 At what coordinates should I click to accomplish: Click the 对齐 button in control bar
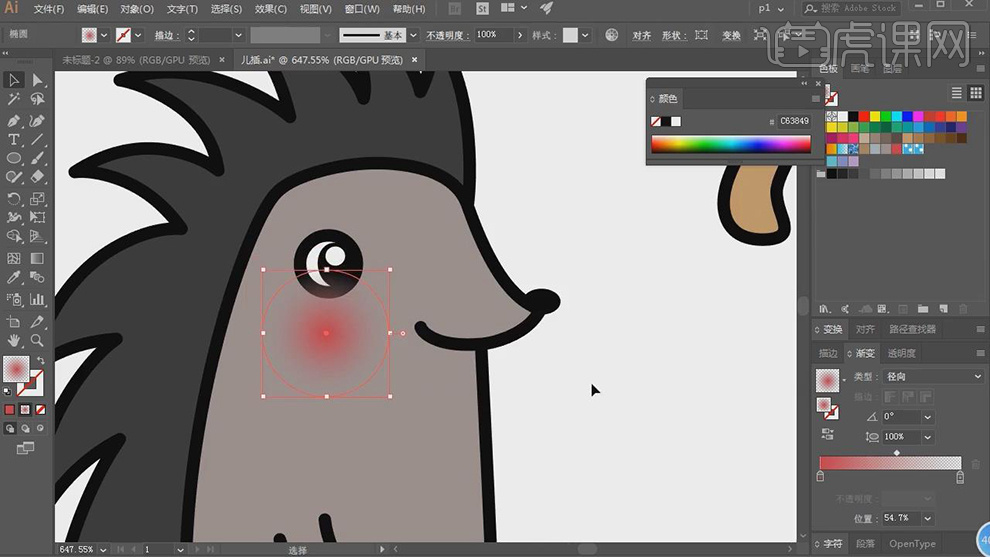click(642, 35)
